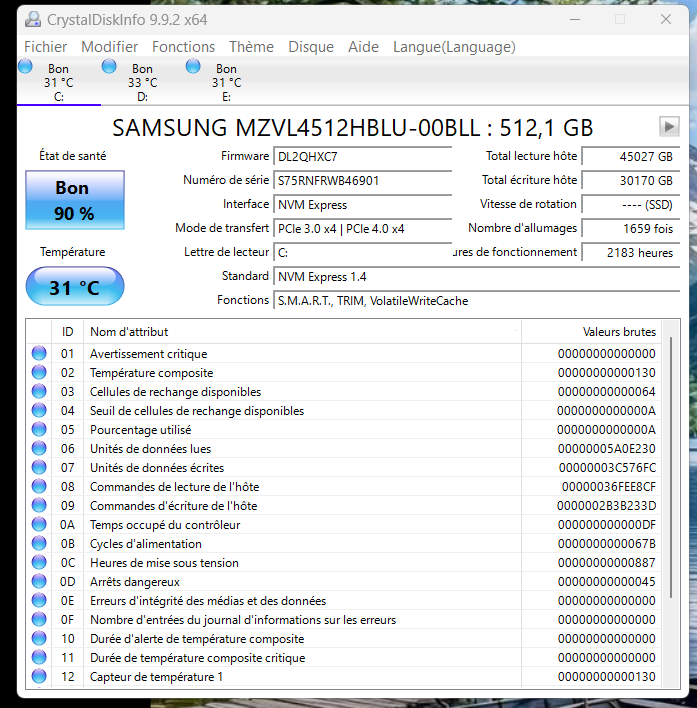Click raw value 000000000000DF

606,525
